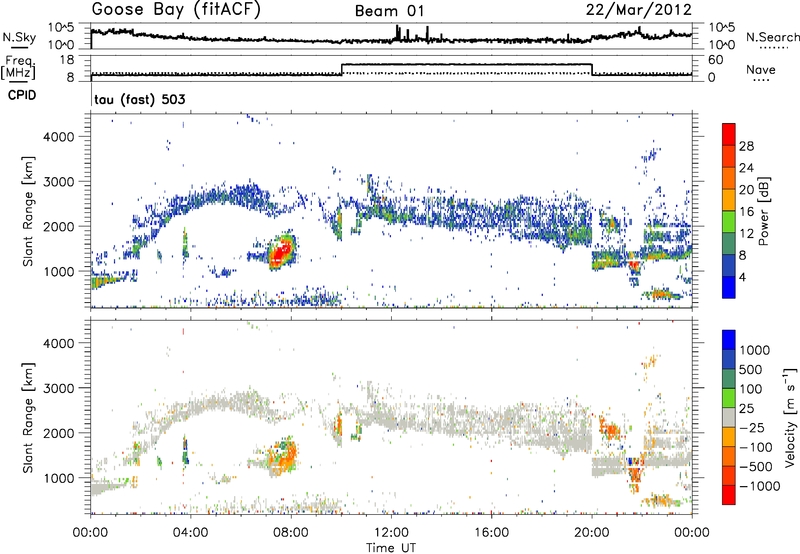
Task: Click the "28" power colorbar label
Action: pyautogui.click(x=746, y=146)
